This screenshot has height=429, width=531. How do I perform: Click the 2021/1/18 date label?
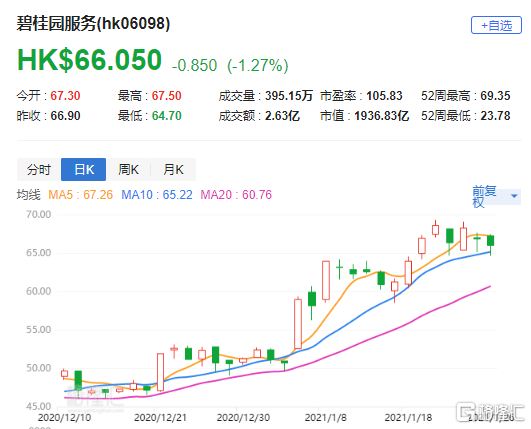(x=408, y=417)
